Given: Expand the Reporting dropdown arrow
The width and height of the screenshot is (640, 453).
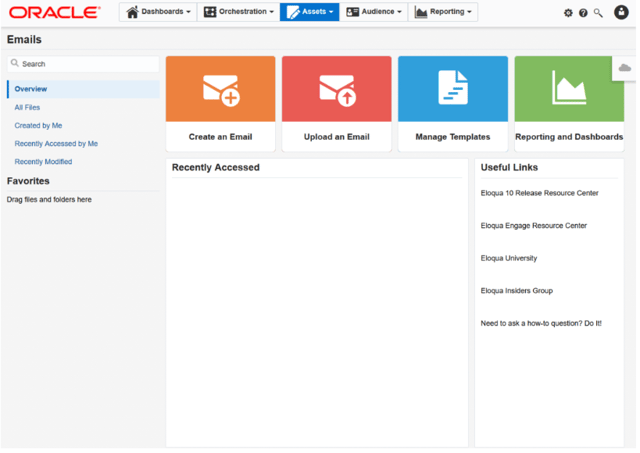Looking at the screenshot, I should 469,12.
